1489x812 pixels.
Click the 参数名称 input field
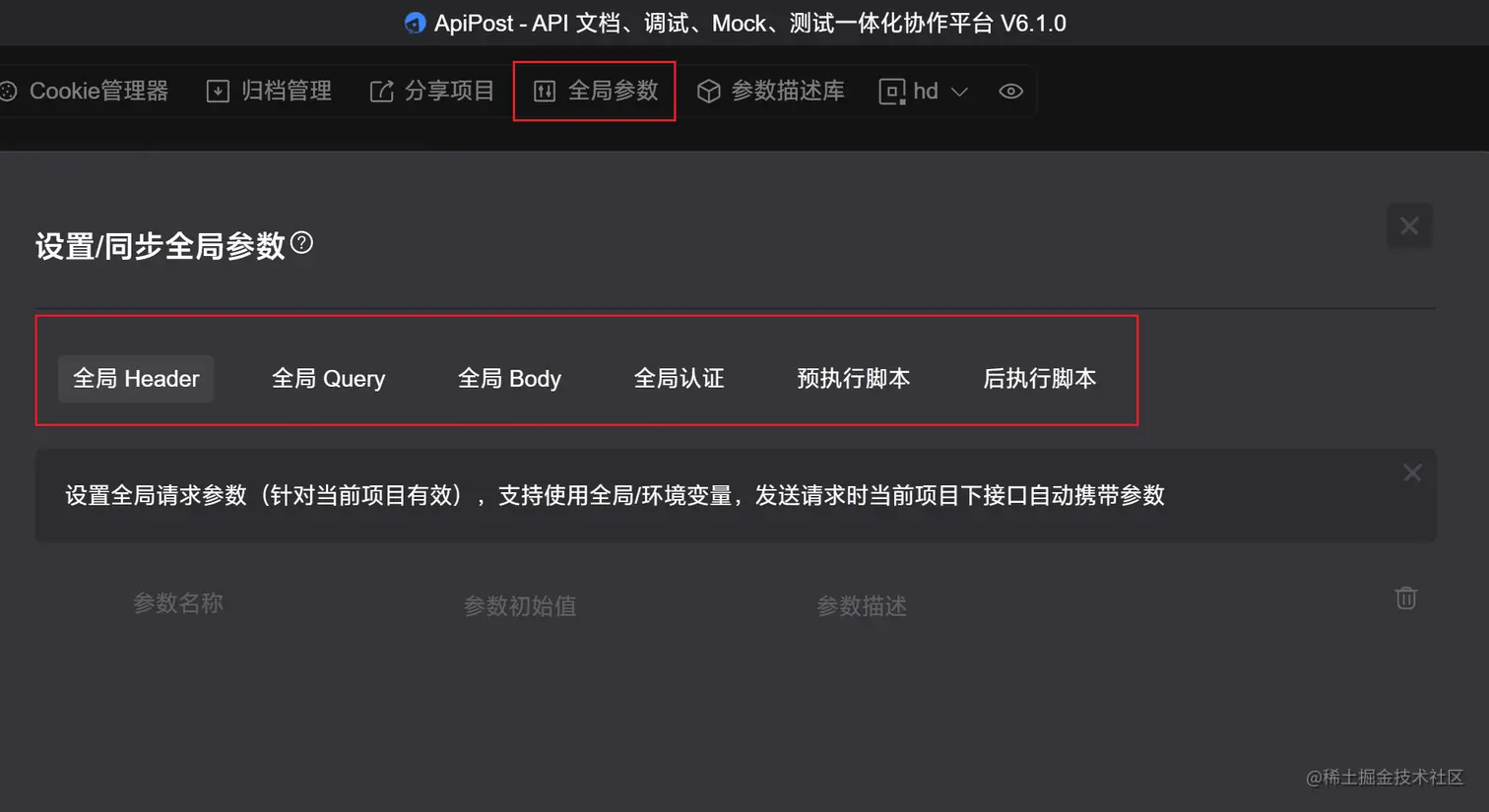pyautogui.click(x=178, y=603)
